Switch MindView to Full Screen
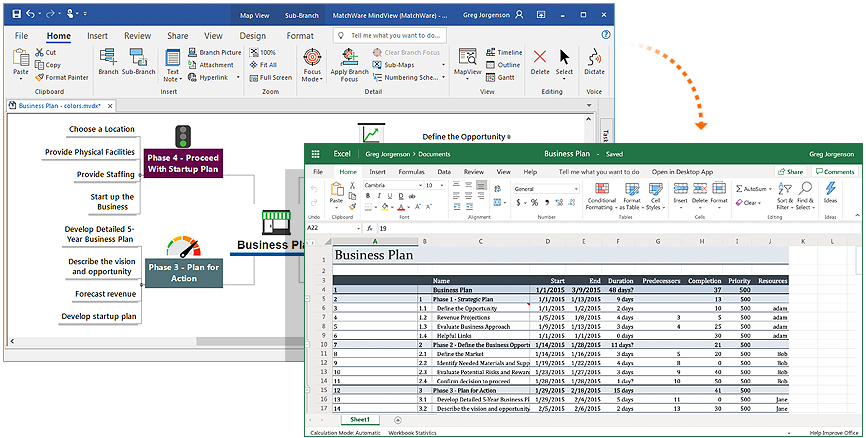This screenshot has width=866, height=438. click(x=271, y=77)
